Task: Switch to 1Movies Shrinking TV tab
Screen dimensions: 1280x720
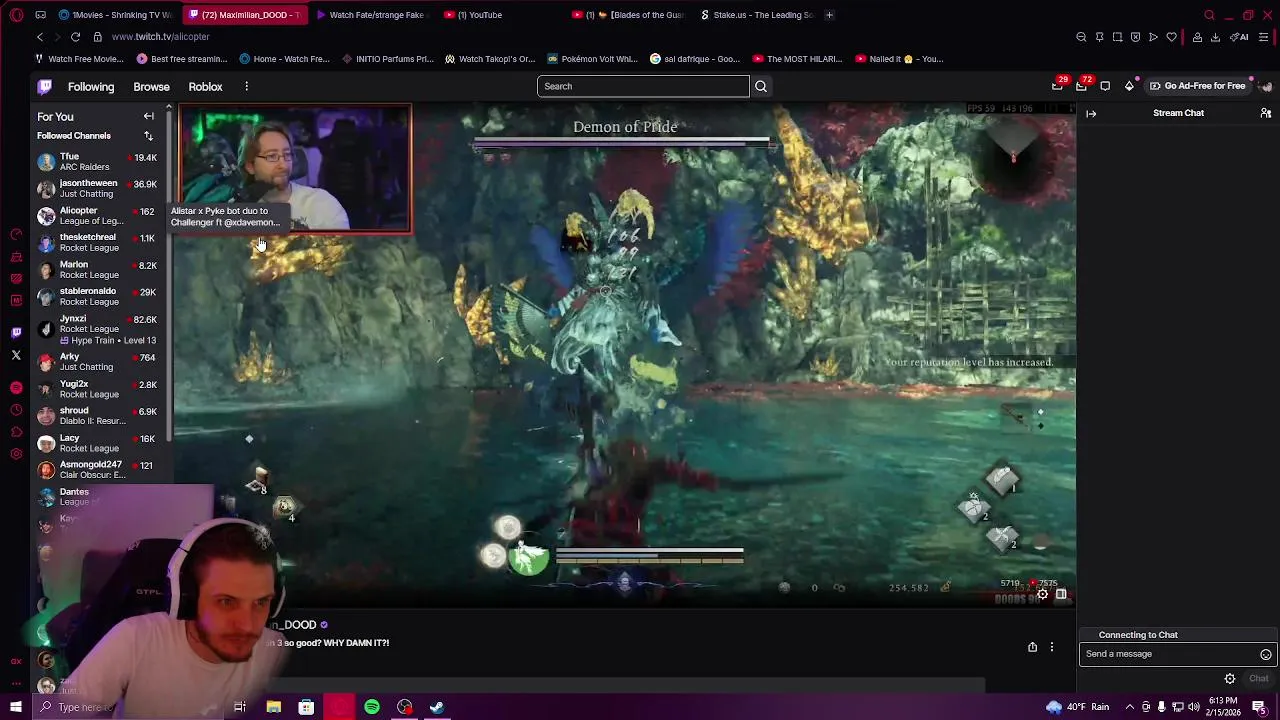Action: click(115, 15)
